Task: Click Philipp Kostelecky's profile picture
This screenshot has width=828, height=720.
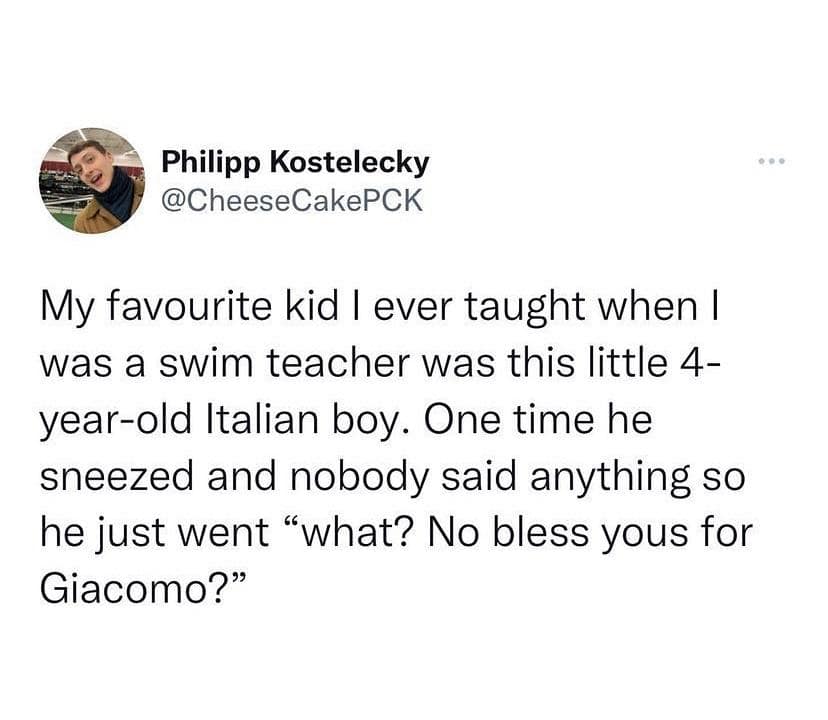Action: click(94, 180)
